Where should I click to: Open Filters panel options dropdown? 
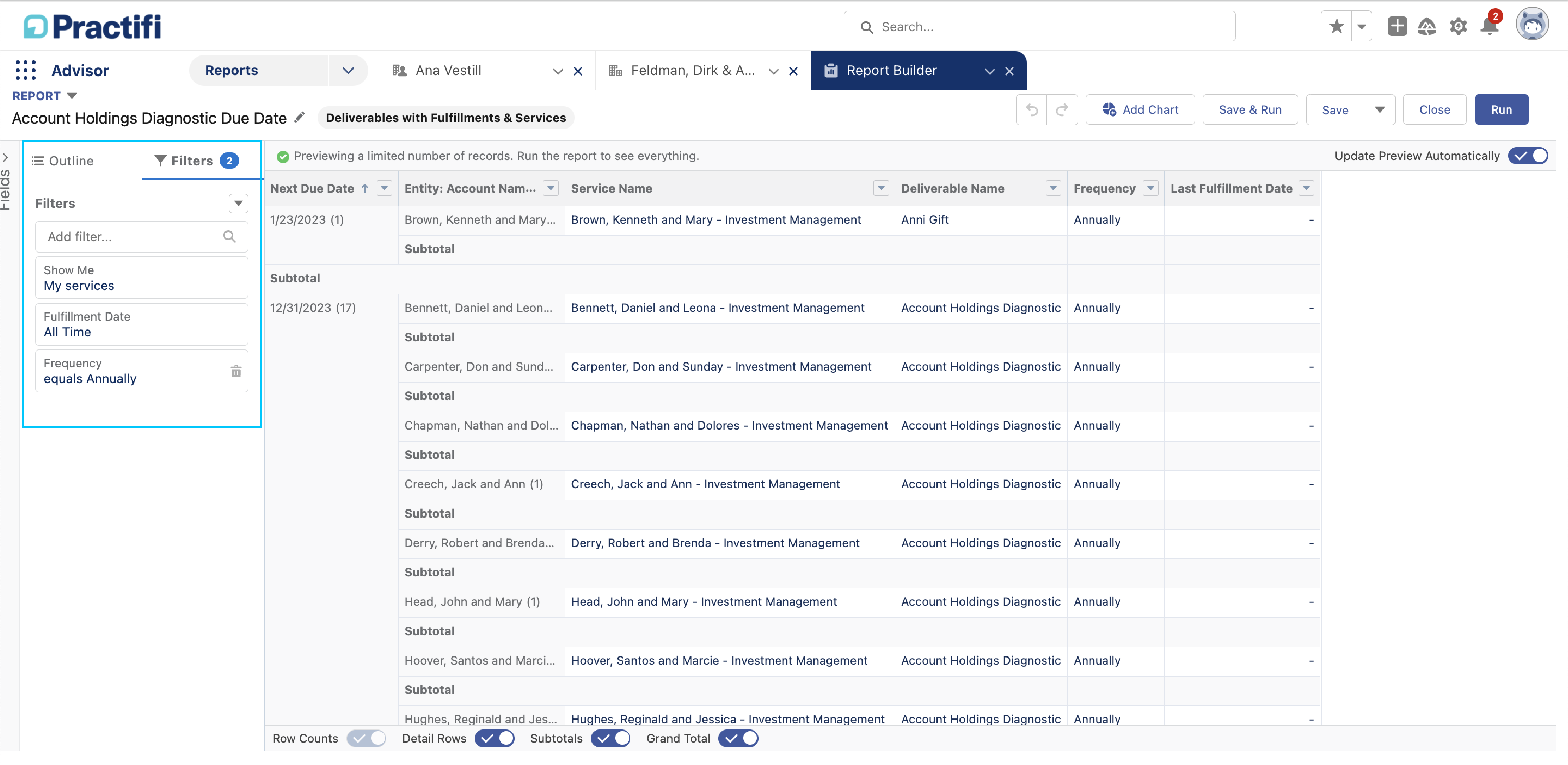[x=239, y=203]
